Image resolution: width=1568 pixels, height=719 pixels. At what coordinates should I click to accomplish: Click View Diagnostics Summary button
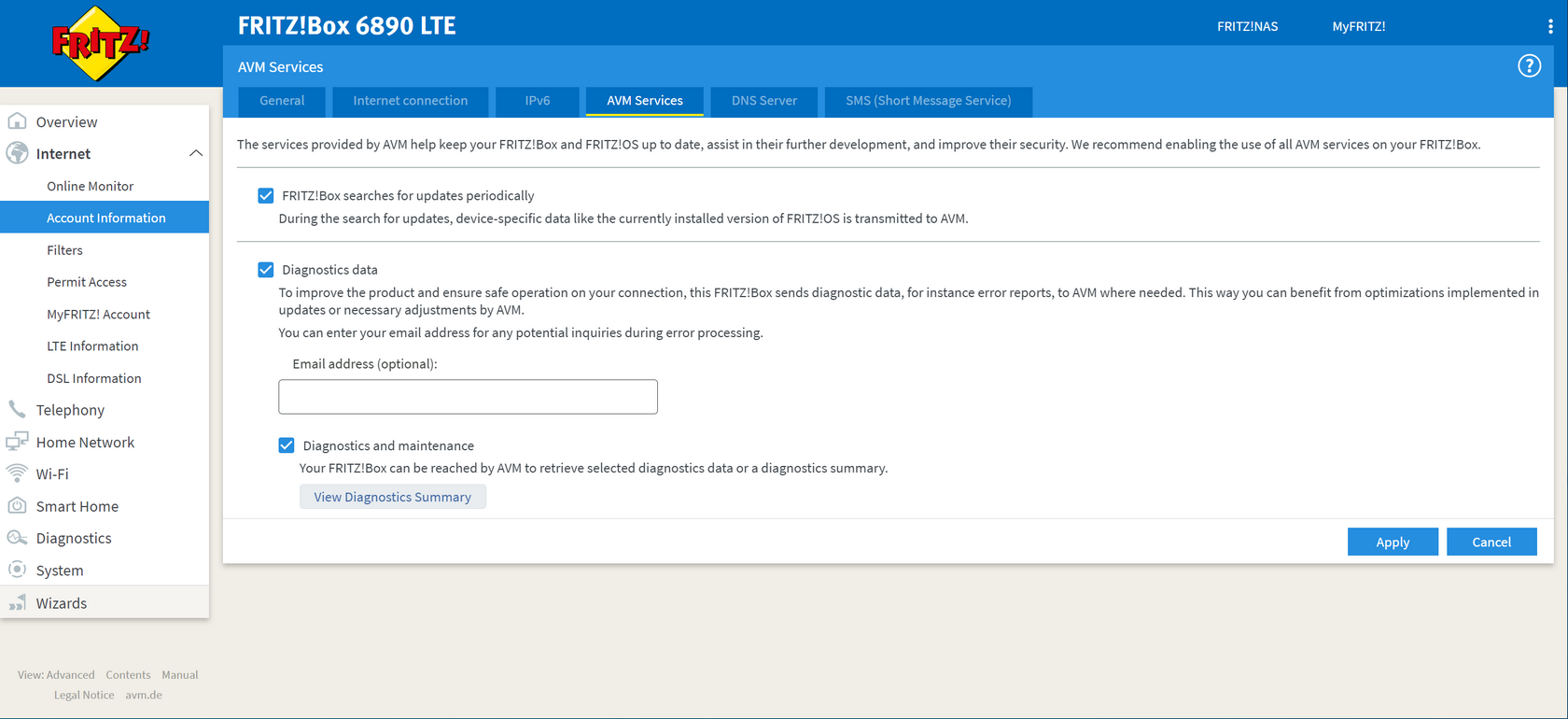(393, 497)
